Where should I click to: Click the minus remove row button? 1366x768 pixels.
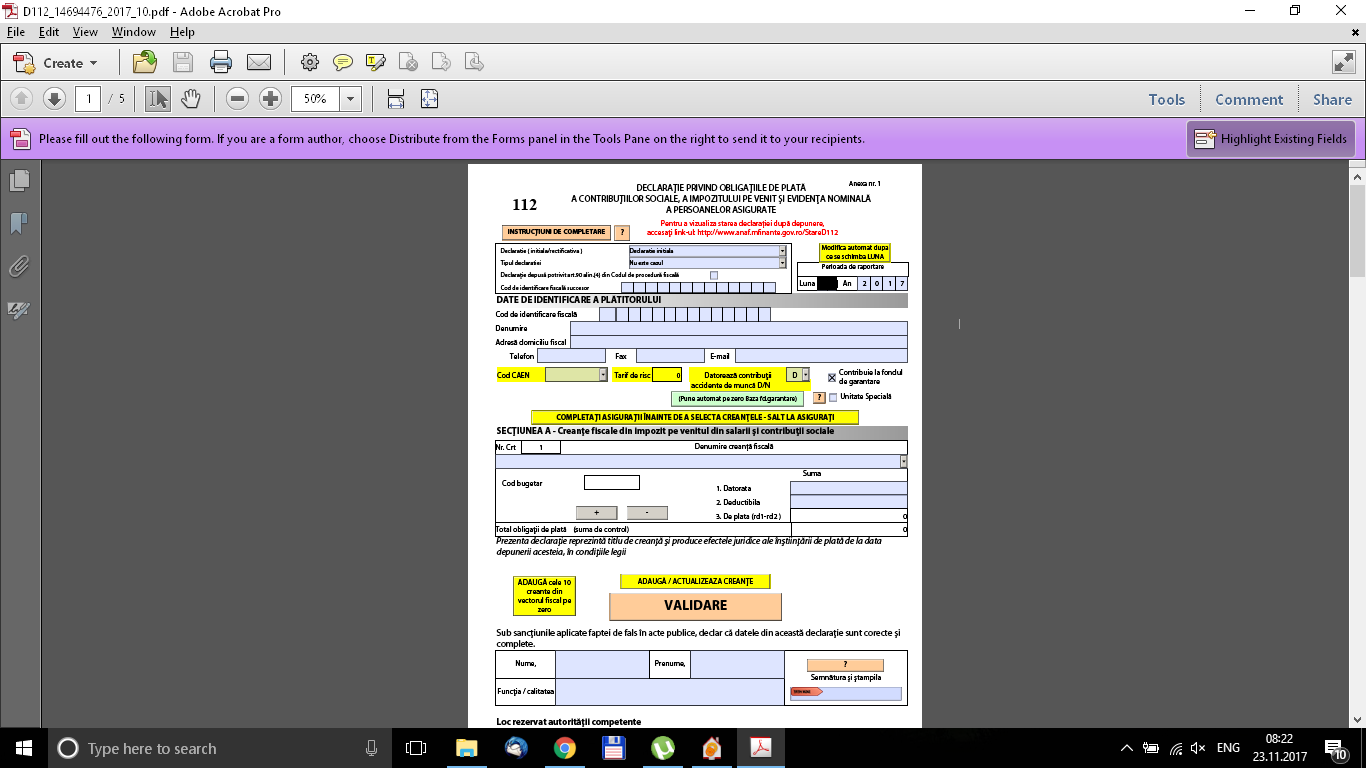tap(647, 513)
